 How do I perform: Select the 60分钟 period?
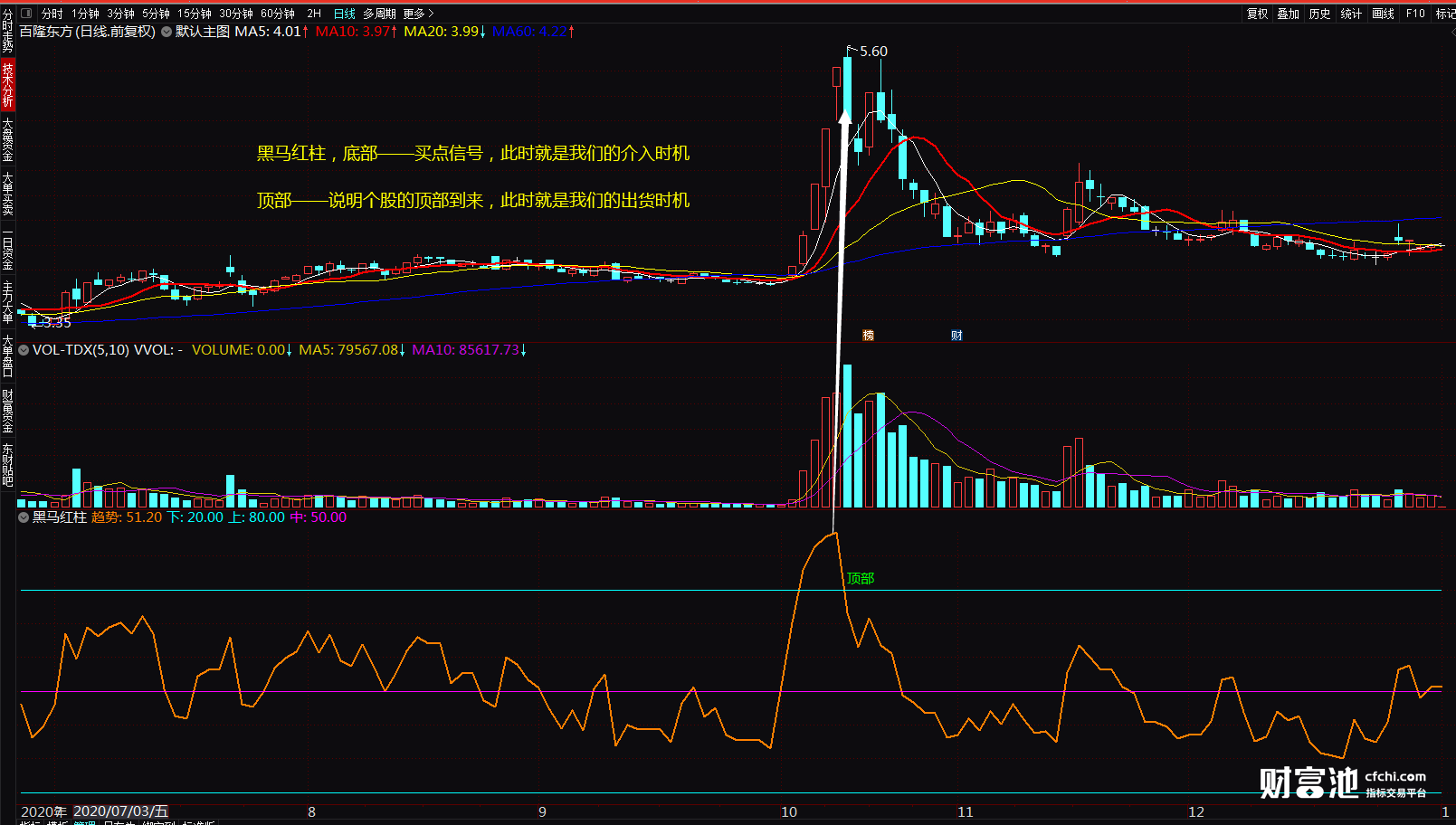[x=277, y=14]
